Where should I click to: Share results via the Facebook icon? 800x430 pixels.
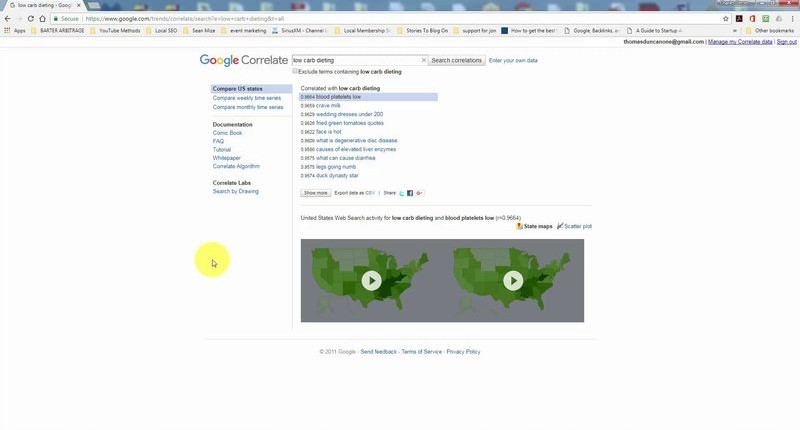pos(410,193)
